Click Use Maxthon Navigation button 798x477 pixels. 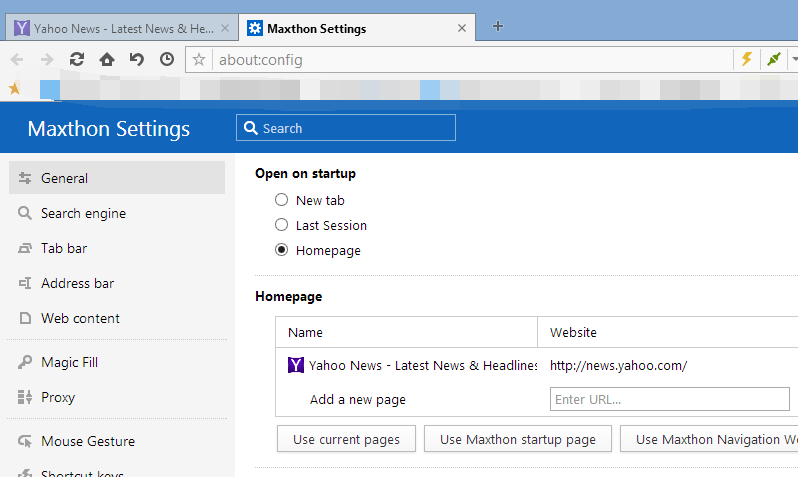709,439
